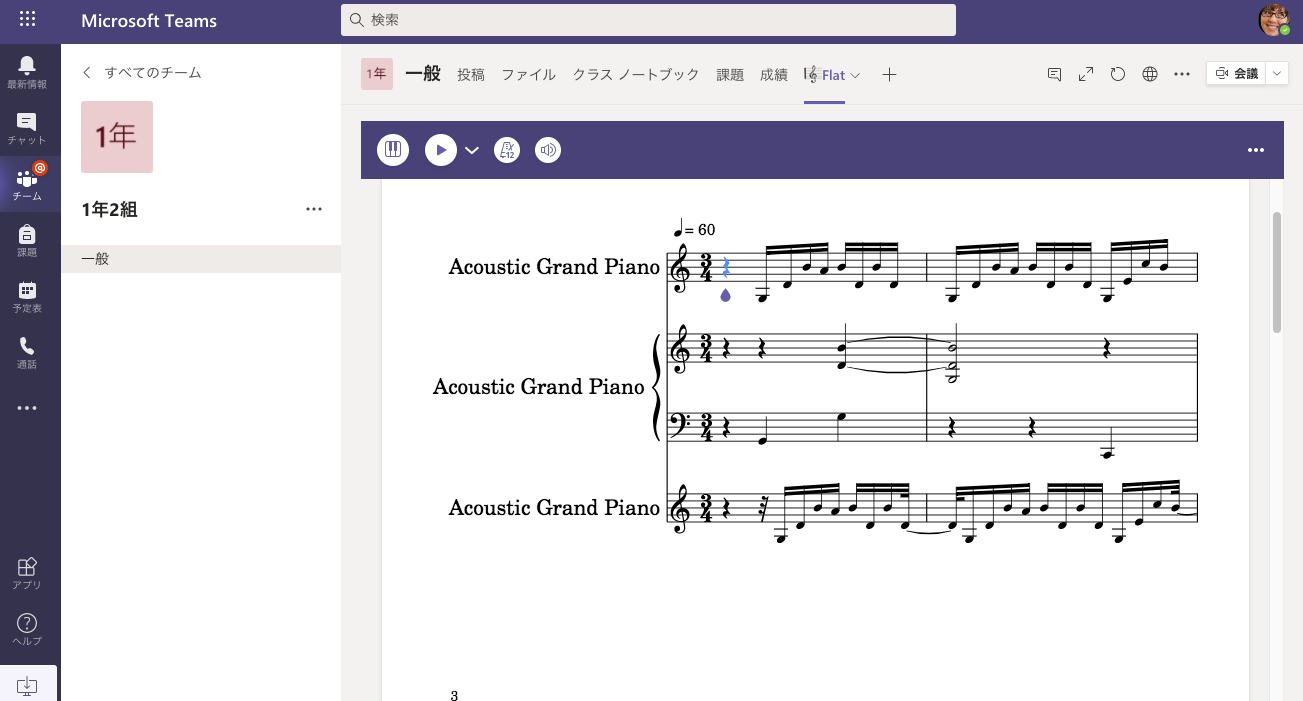Open the score toolbar more options
The image size is (1303, 701).
point(1256,150)
